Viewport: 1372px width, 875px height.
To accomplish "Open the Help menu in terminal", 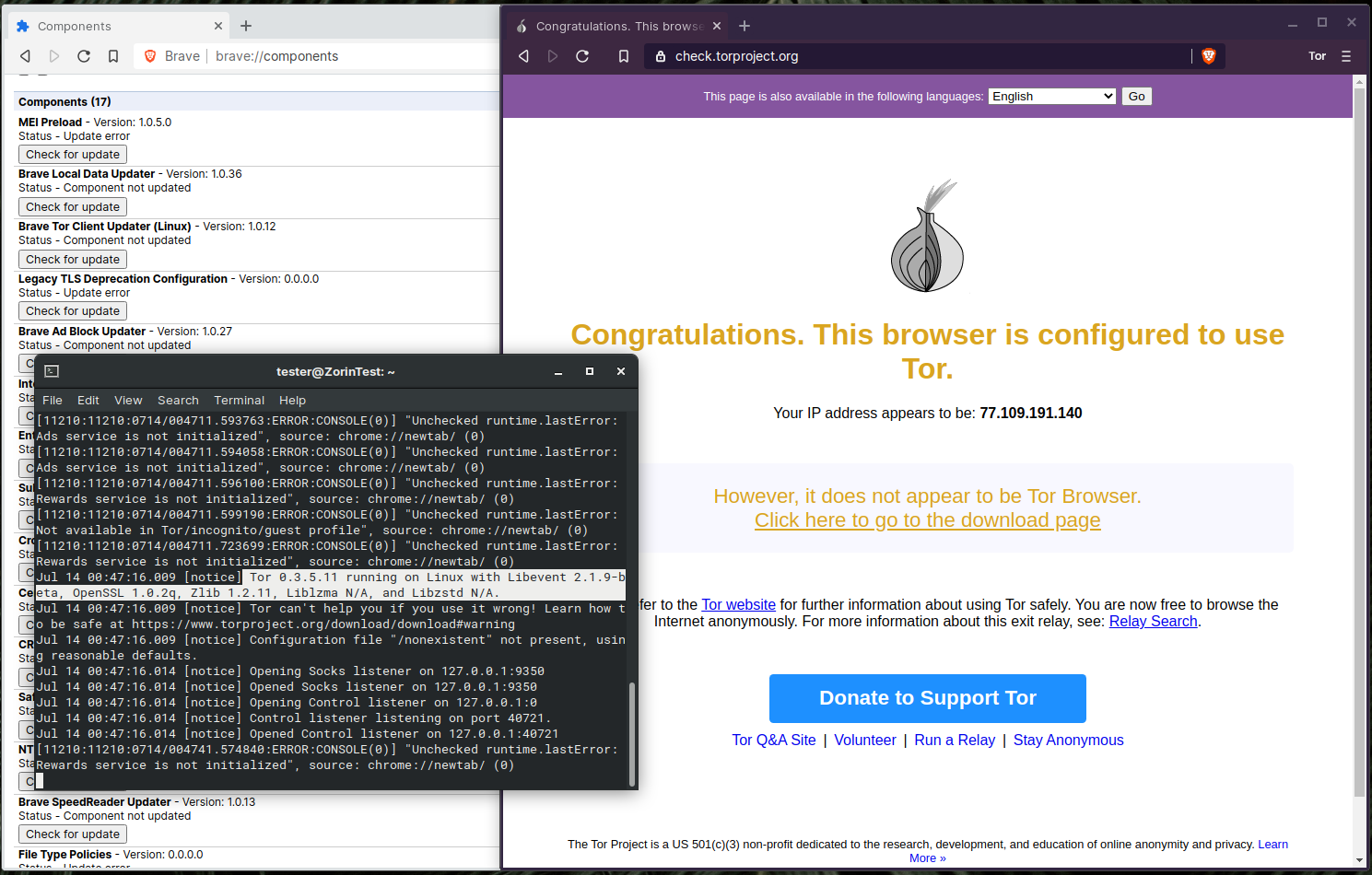I will click(x=292, y=400).
